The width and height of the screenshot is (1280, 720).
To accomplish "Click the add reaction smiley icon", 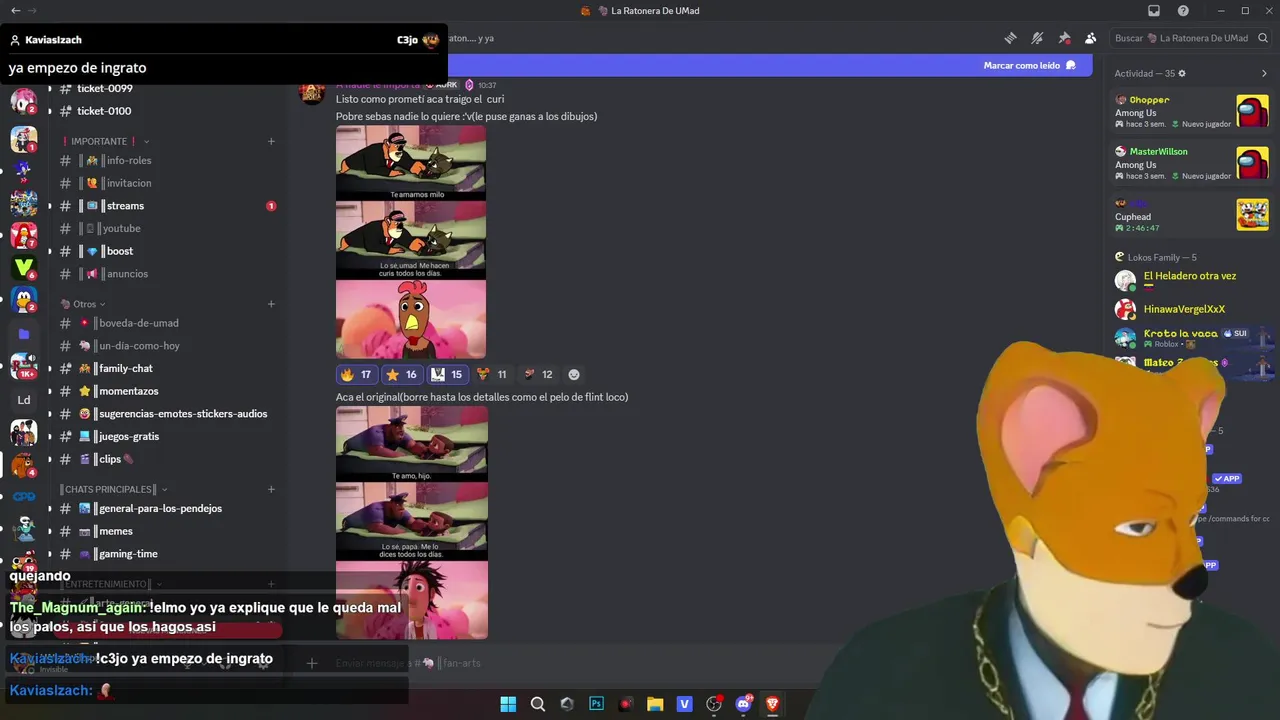I will tap(574, 374).
